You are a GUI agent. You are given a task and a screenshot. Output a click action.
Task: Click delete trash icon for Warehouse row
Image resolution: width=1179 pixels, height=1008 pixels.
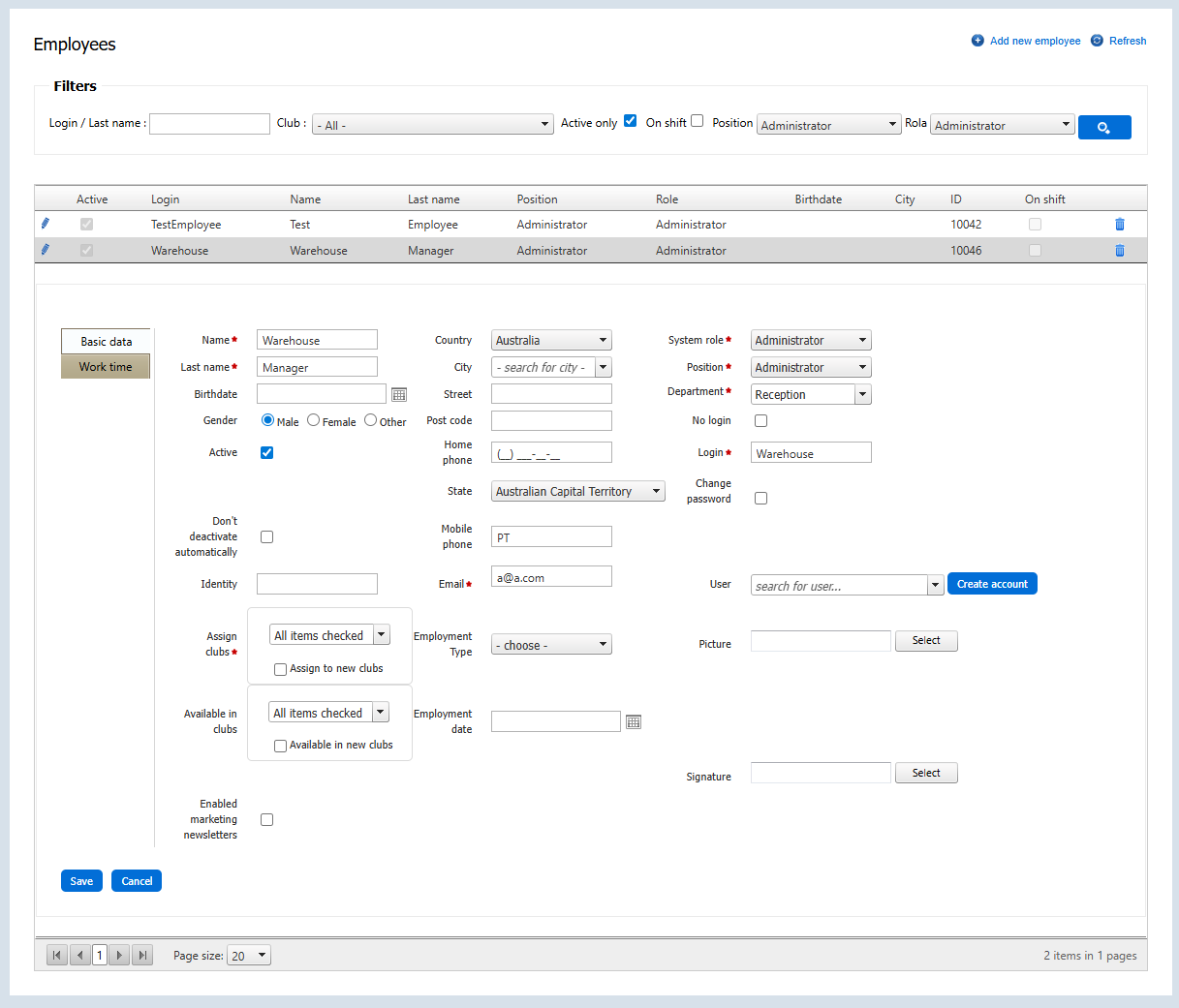pyautogui.click(x=1120, y=251)
